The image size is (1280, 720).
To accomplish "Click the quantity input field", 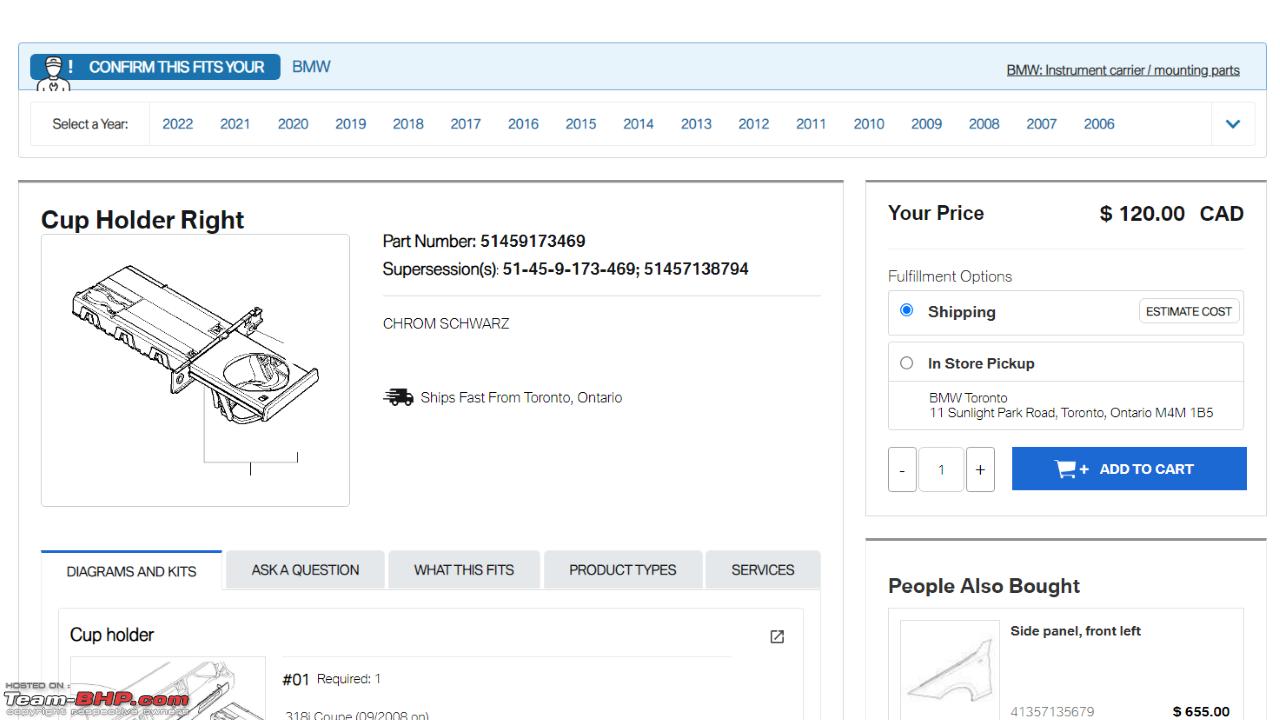I will [x=941, y=469].
